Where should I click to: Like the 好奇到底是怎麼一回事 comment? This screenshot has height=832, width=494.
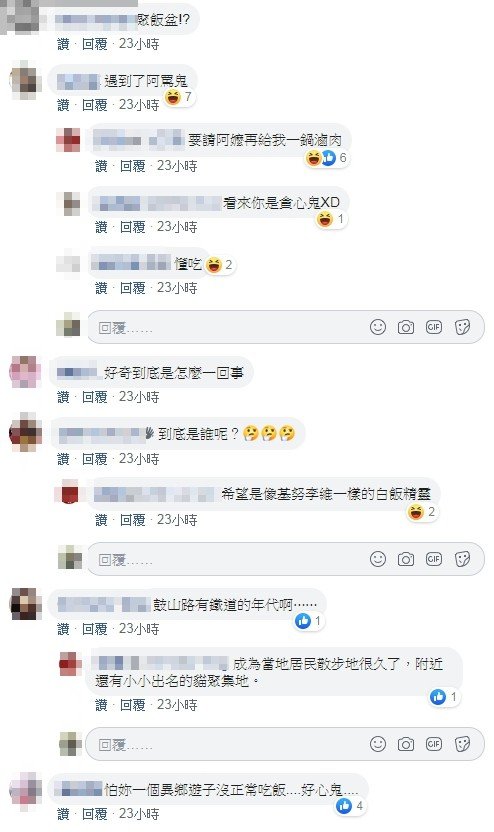pos(63,397)
